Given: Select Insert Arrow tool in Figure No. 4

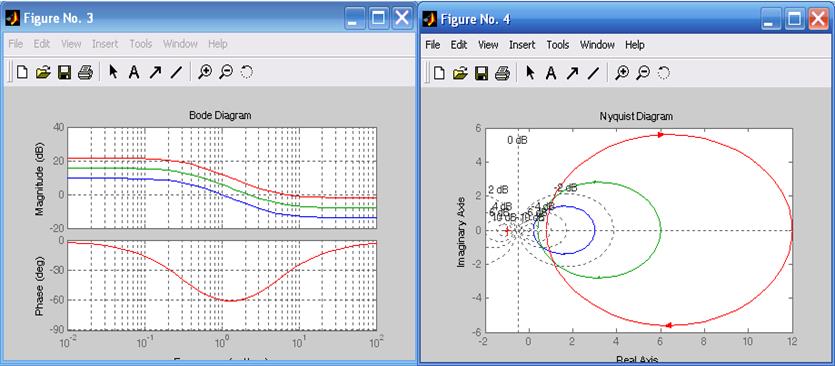Looking at the screenshot, I should click(572, 73).
